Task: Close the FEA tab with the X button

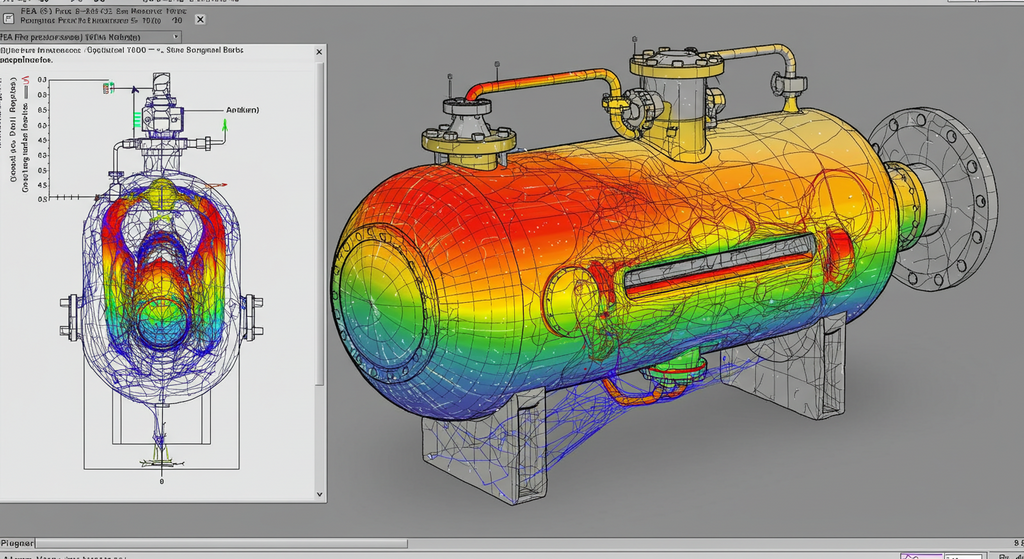Action: [x=200, y=20]
